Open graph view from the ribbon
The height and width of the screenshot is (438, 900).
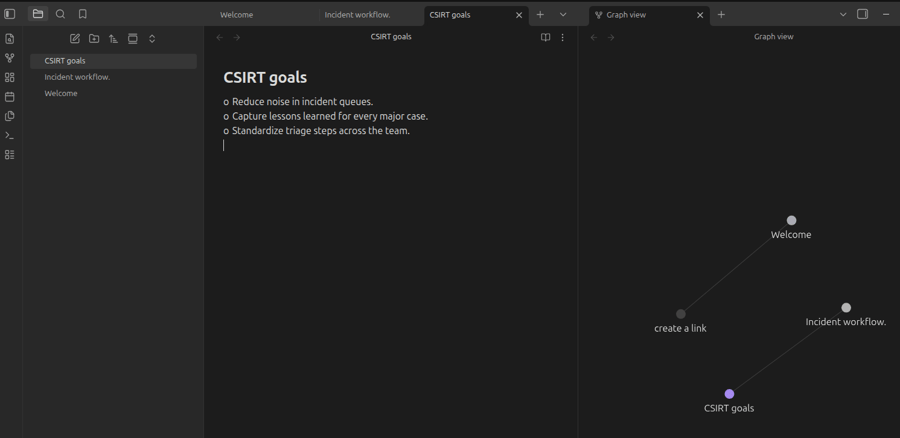pos(10,58)
